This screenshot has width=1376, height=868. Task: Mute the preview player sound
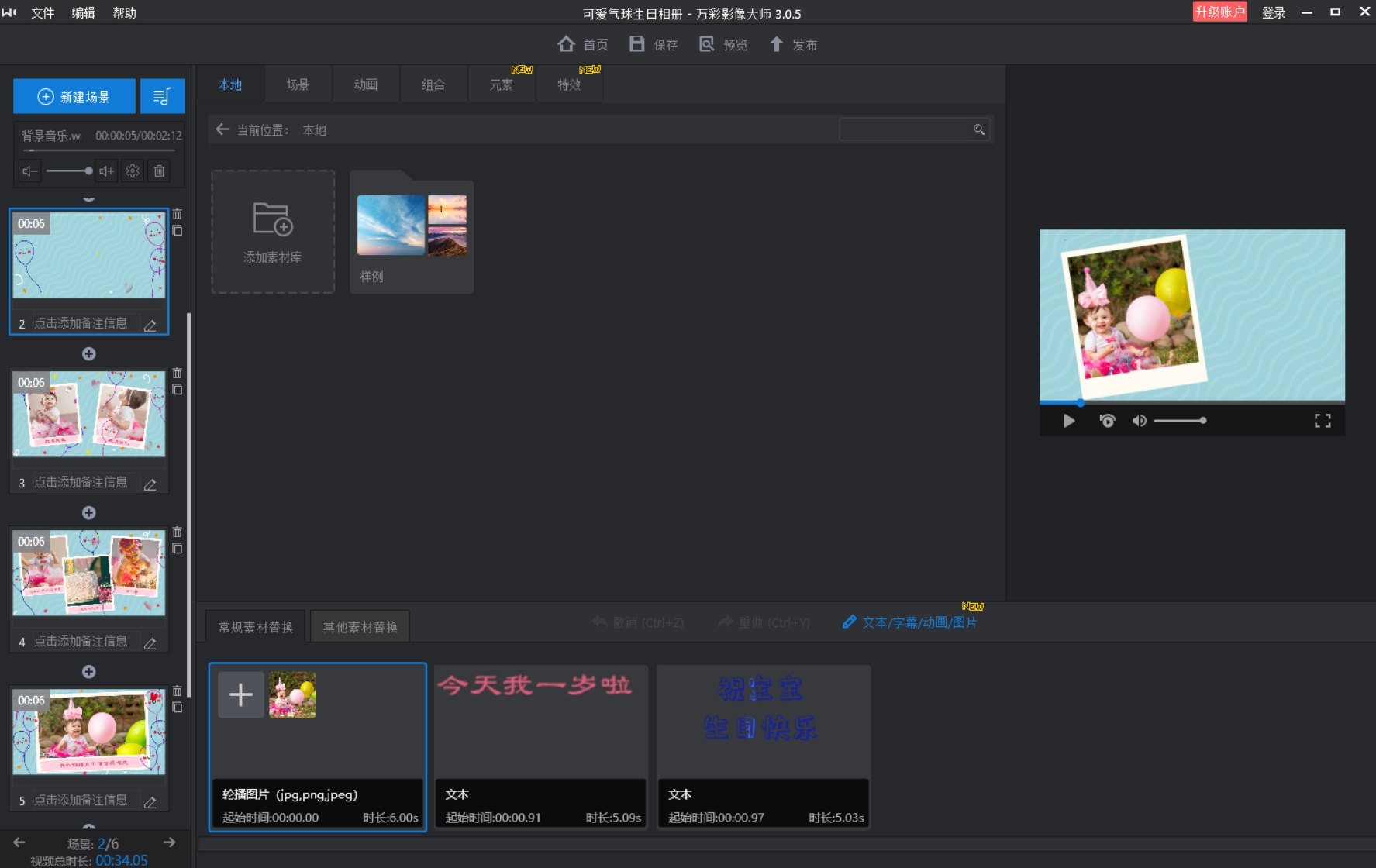point(1139,421)
